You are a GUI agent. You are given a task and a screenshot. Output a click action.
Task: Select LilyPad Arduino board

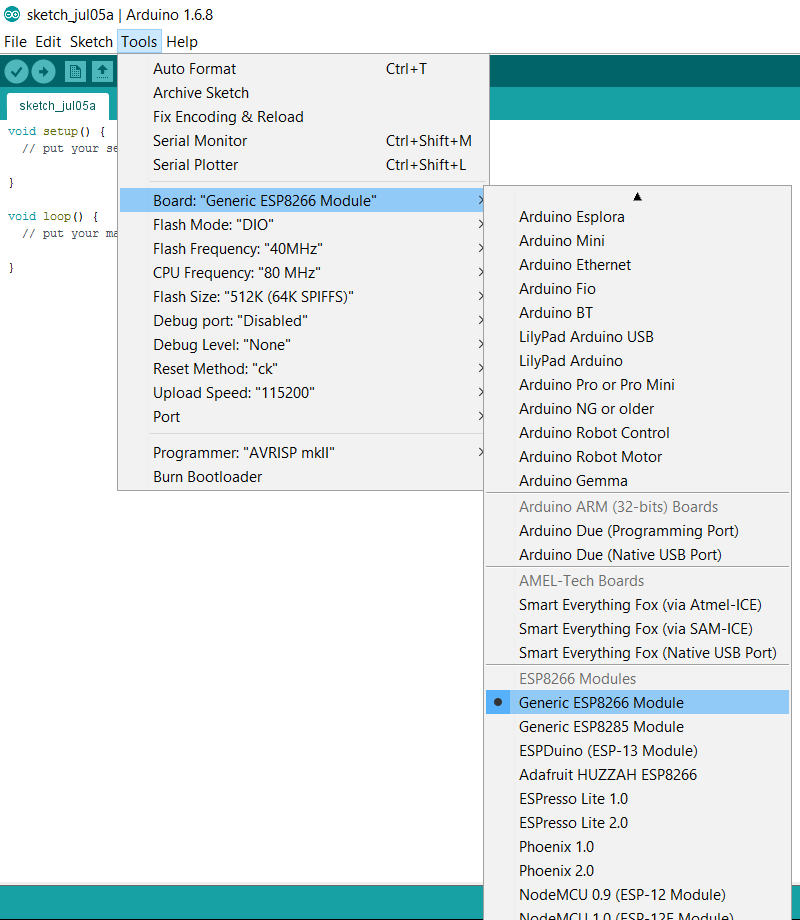coord(637,361)
